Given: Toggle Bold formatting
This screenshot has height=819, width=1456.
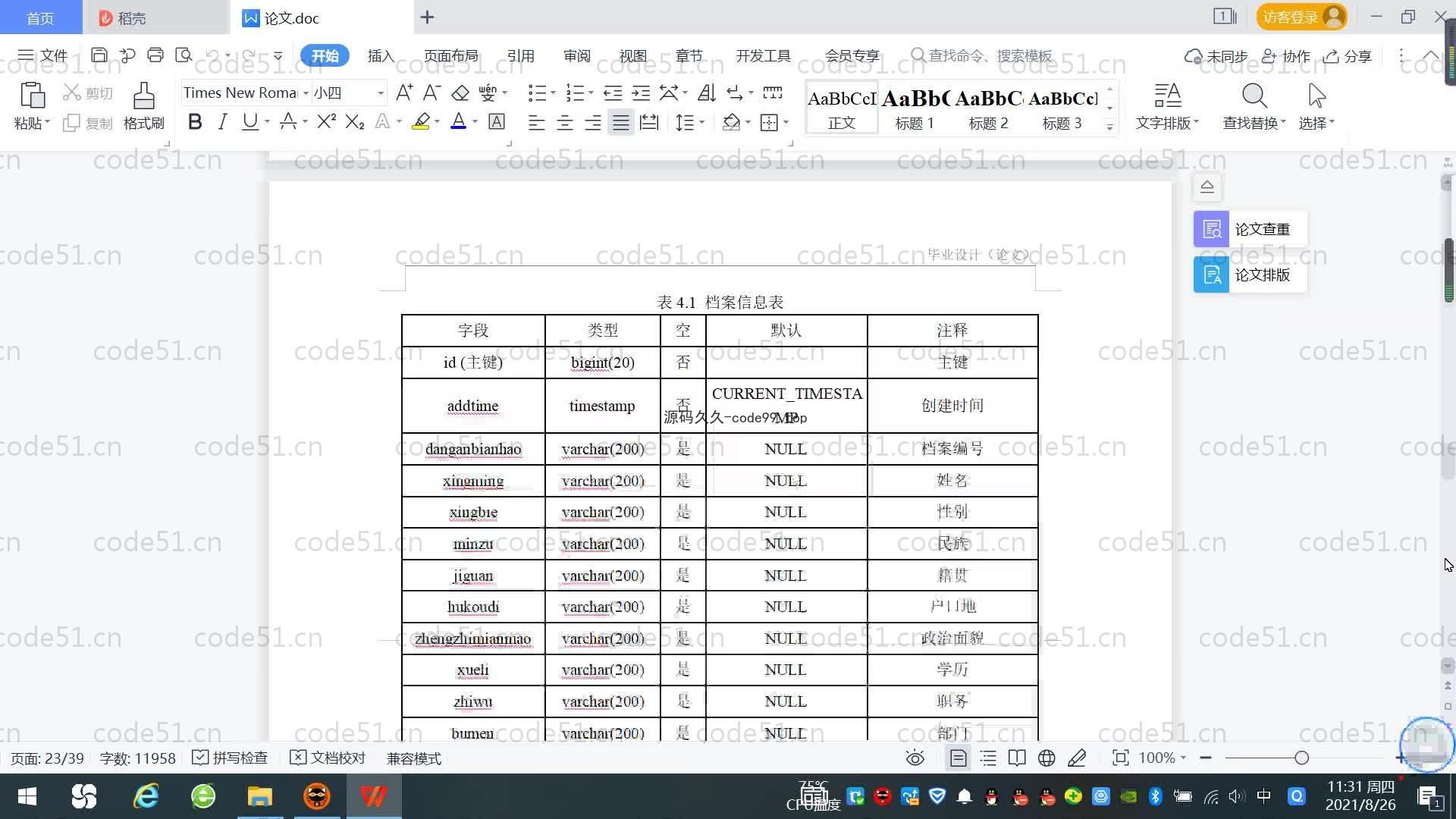Looking at the screenshot, I should (195, 121).
